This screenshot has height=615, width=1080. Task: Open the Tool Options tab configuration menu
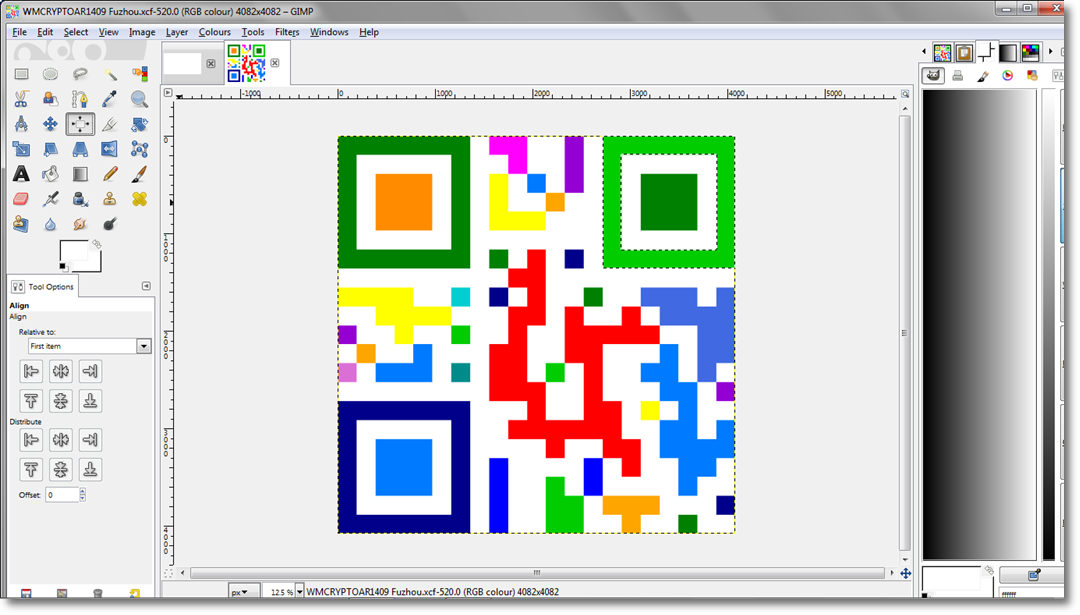(146, 286)
